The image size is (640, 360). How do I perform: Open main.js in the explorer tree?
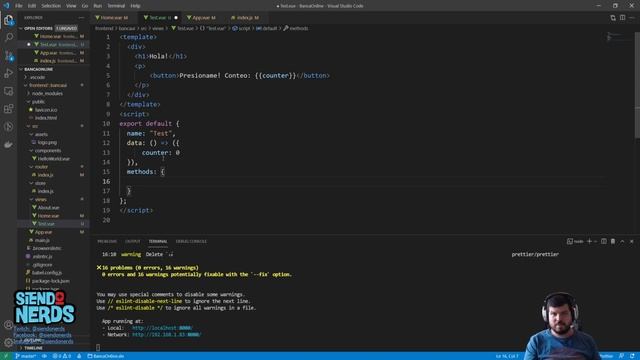click(x=42, y=240)
